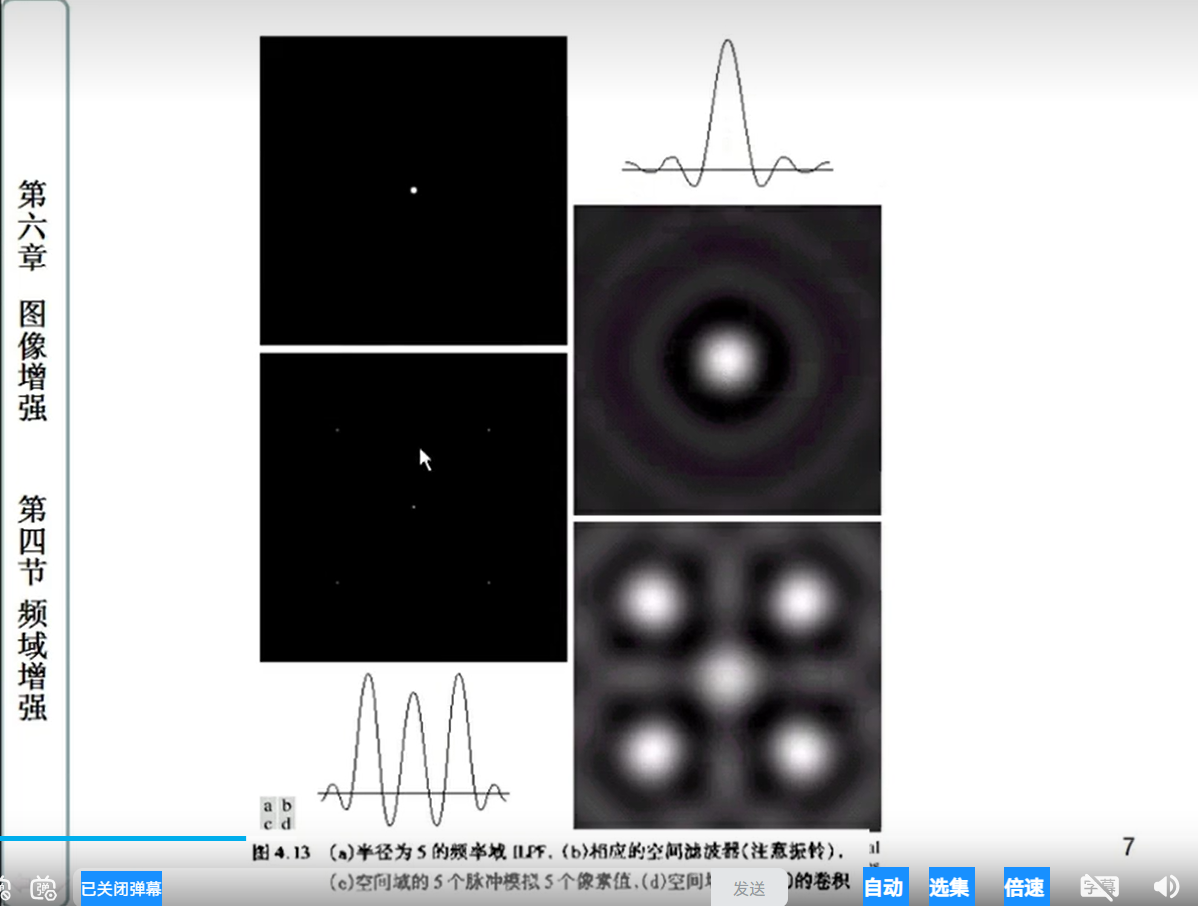
Task: Open the 自动 video quality selector
Action: point(884,887)
